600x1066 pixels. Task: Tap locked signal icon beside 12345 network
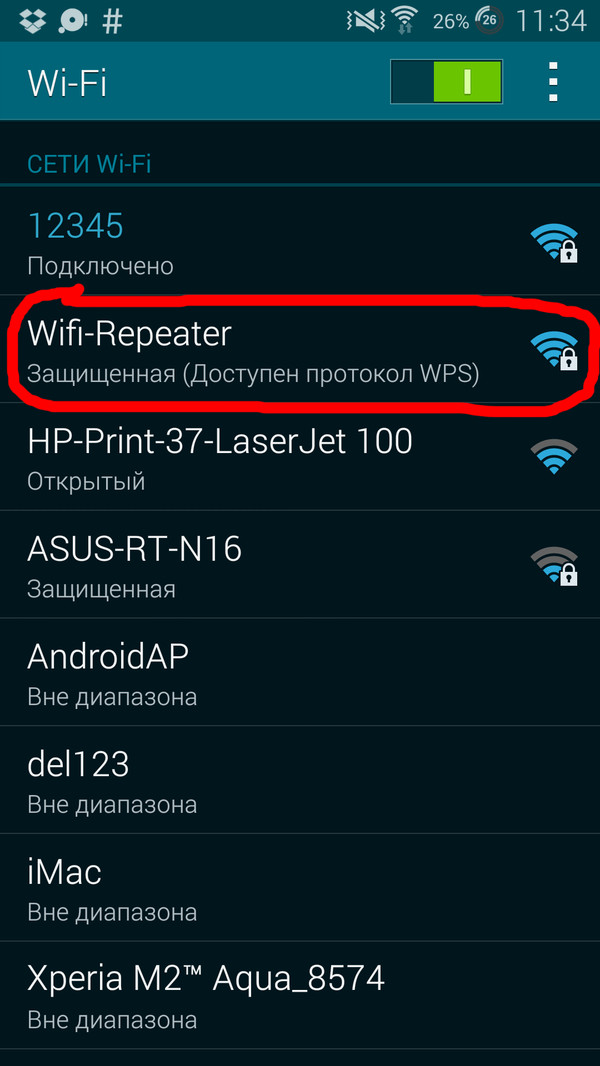point(554,243)
